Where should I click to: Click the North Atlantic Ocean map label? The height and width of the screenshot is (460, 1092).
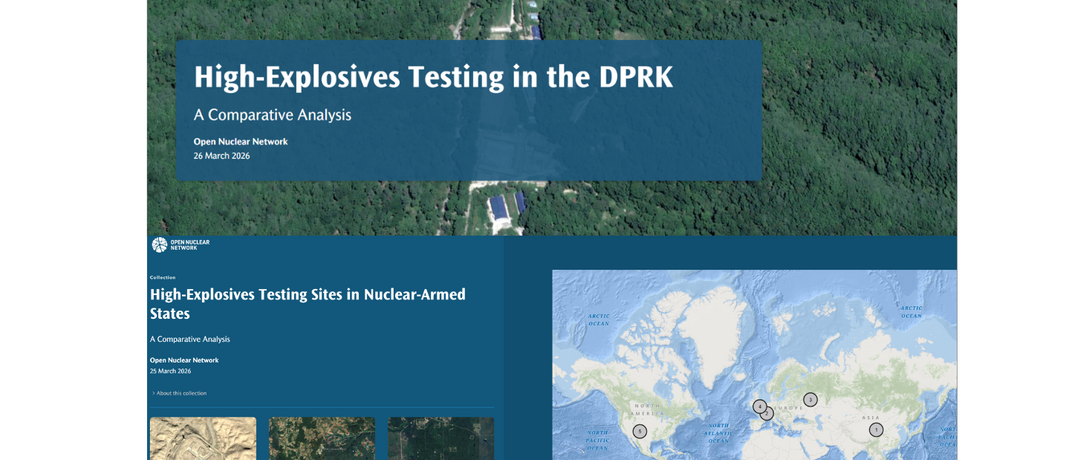pyautogui.click(x=718, y=433)
